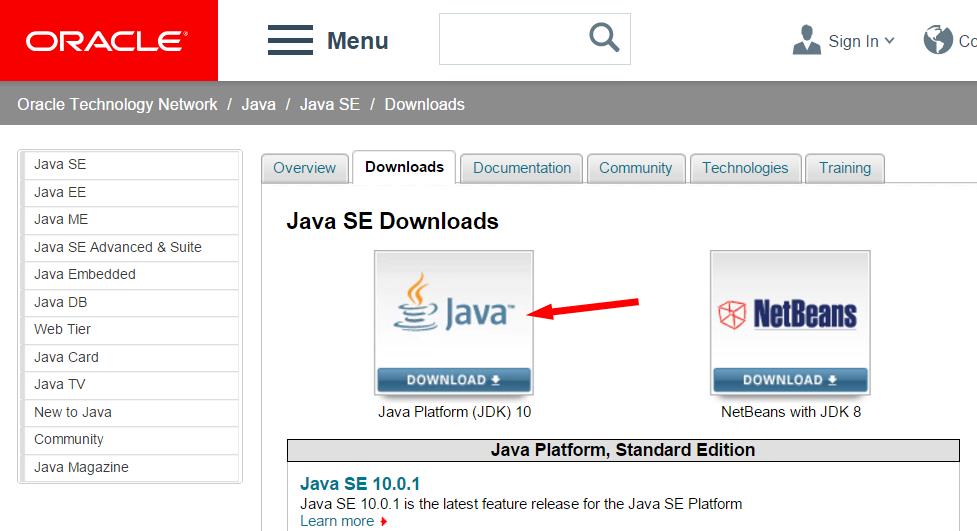
Task: Click the search magnifier icon
Action: pyautogui.click(x=604, y=37)
